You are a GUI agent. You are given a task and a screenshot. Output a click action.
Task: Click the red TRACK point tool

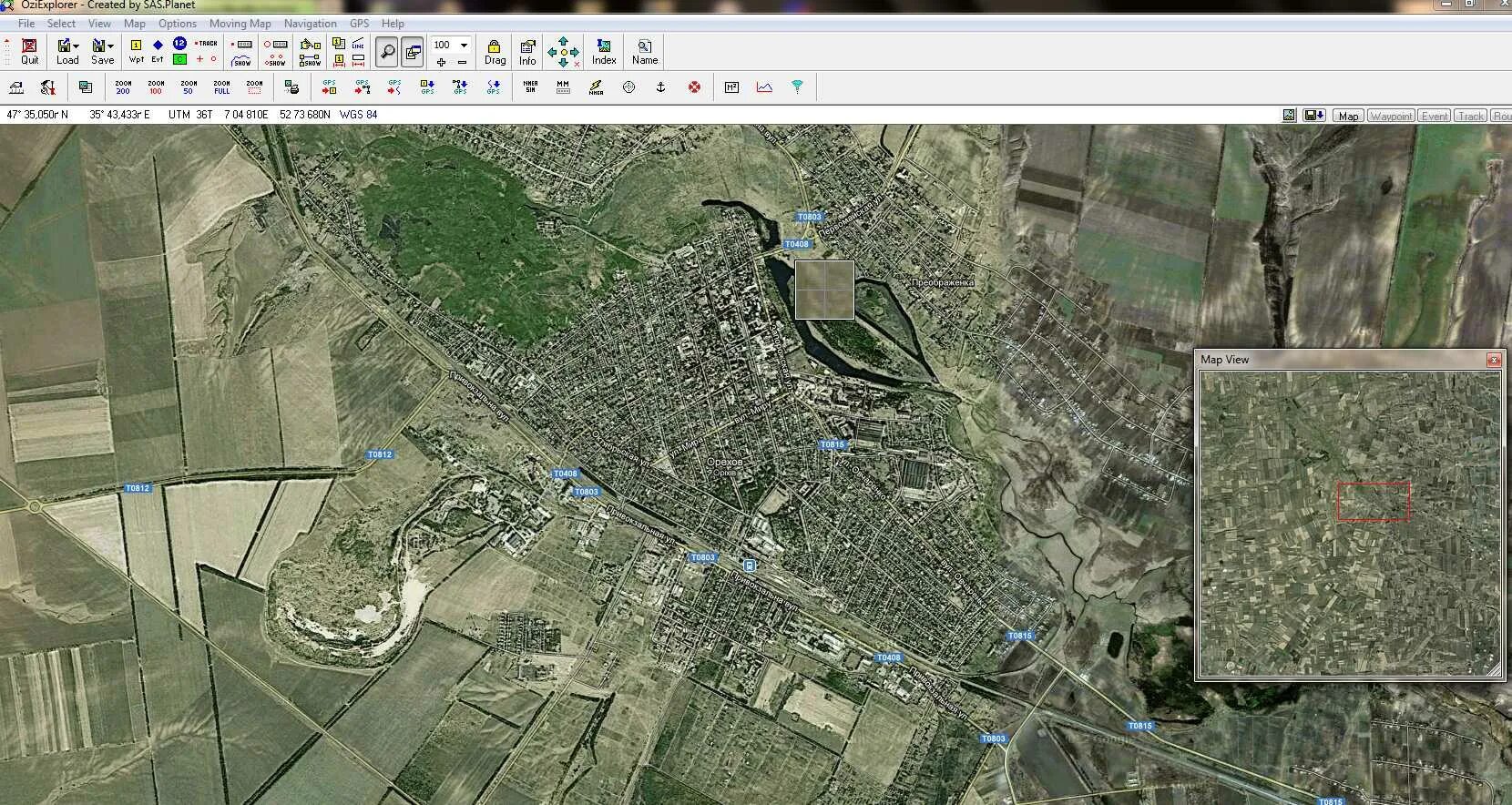click(x=207, y=43)
